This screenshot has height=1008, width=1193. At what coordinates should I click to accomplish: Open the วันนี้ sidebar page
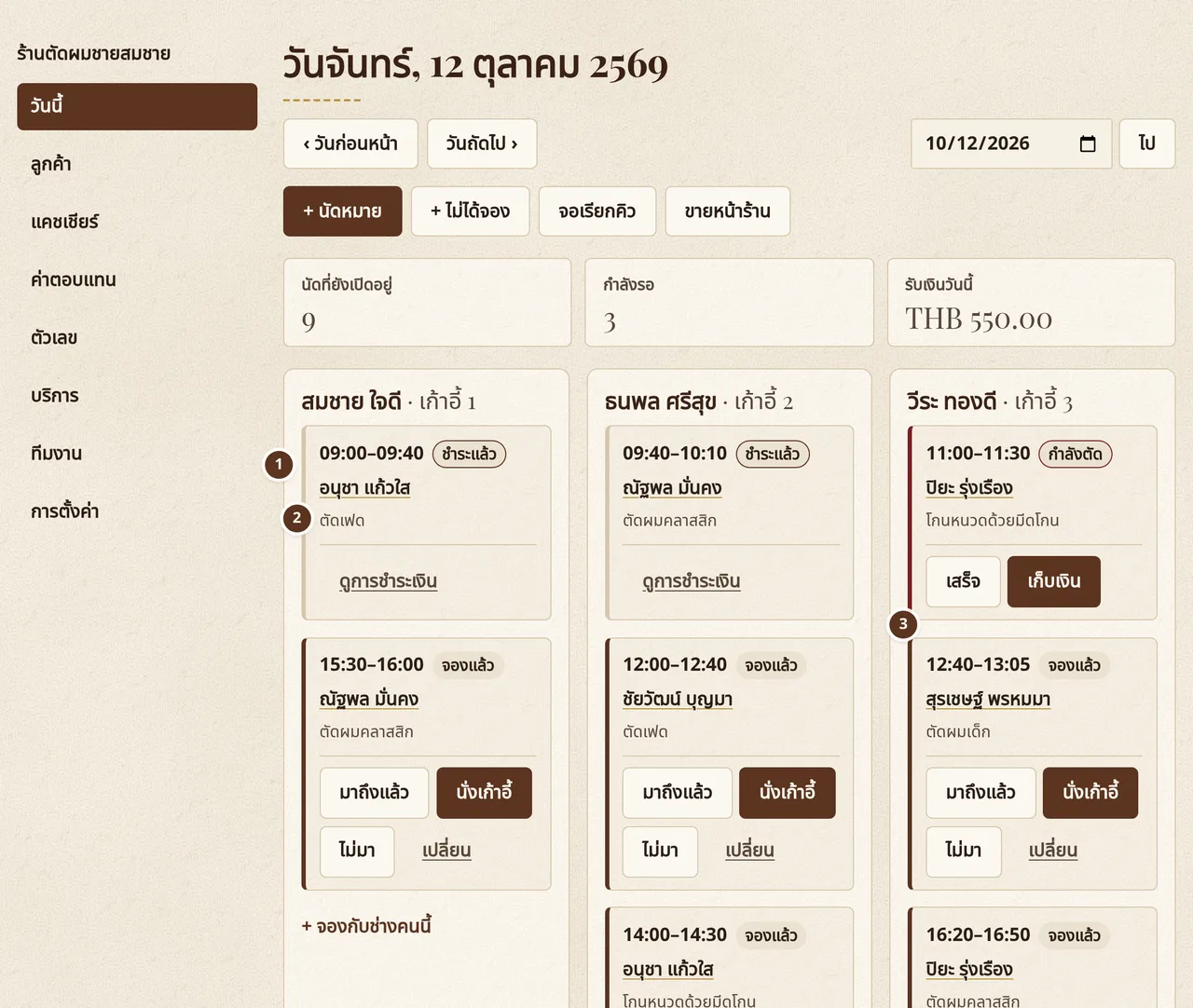coord(137,106)
